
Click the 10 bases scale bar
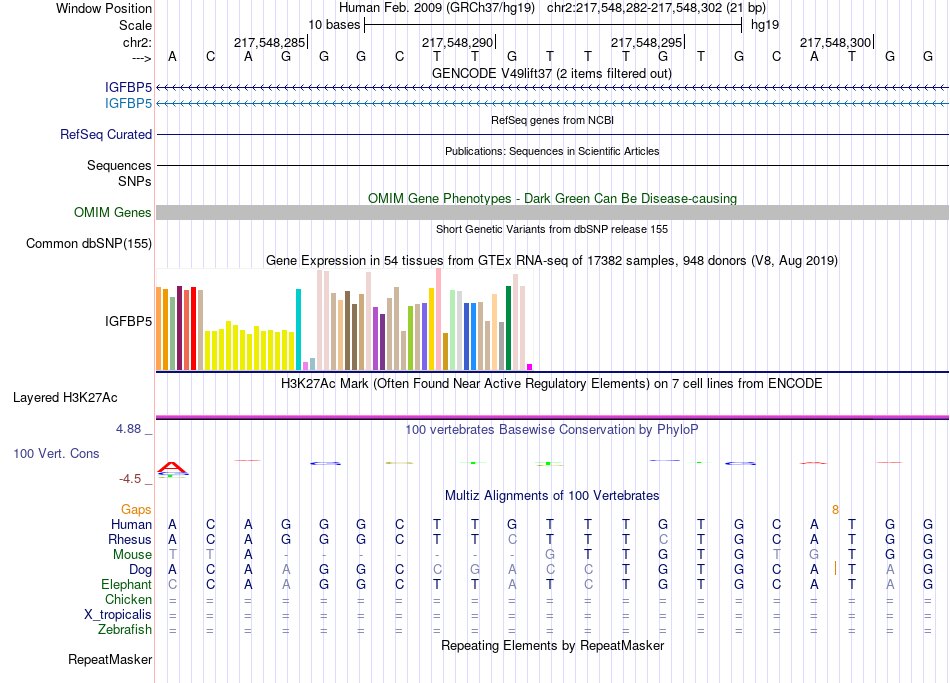pyautogui.click(x=552, y=24)
